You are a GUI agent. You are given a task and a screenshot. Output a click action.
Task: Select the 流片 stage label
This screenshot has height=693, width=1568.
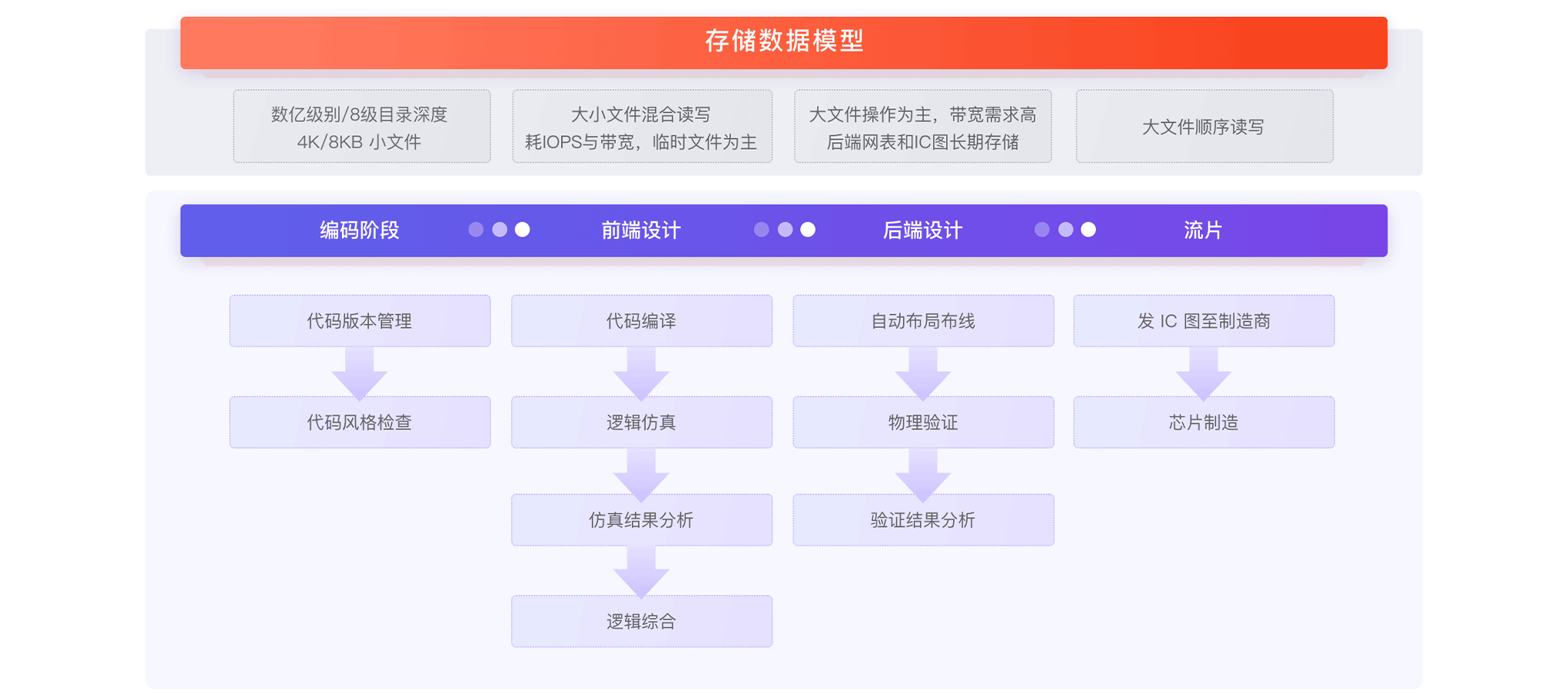click(1203, 230)
